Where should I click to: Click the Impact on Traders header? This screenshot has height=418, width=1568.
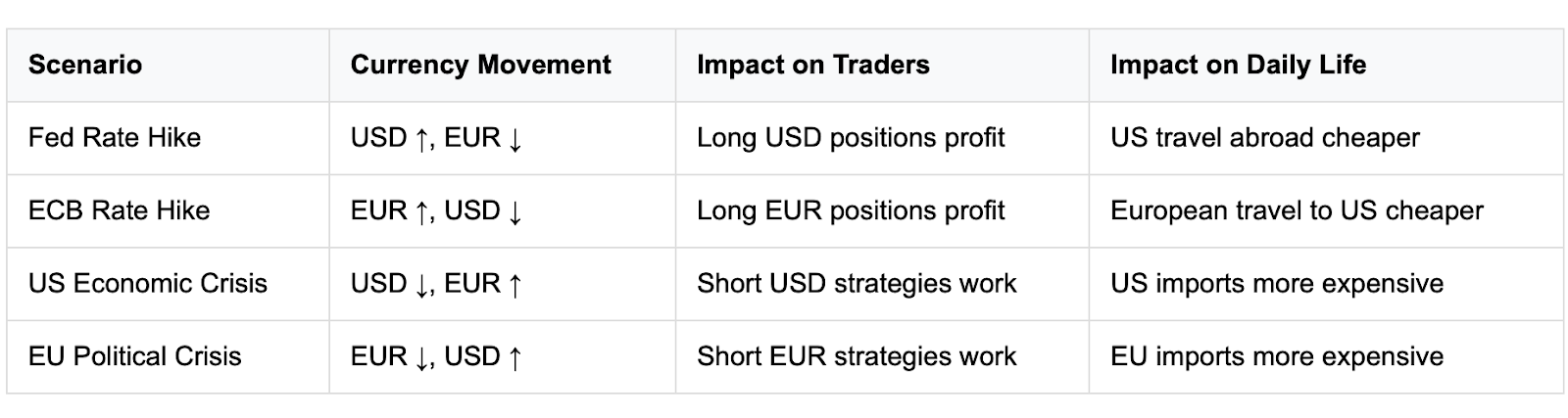point(882,65)
